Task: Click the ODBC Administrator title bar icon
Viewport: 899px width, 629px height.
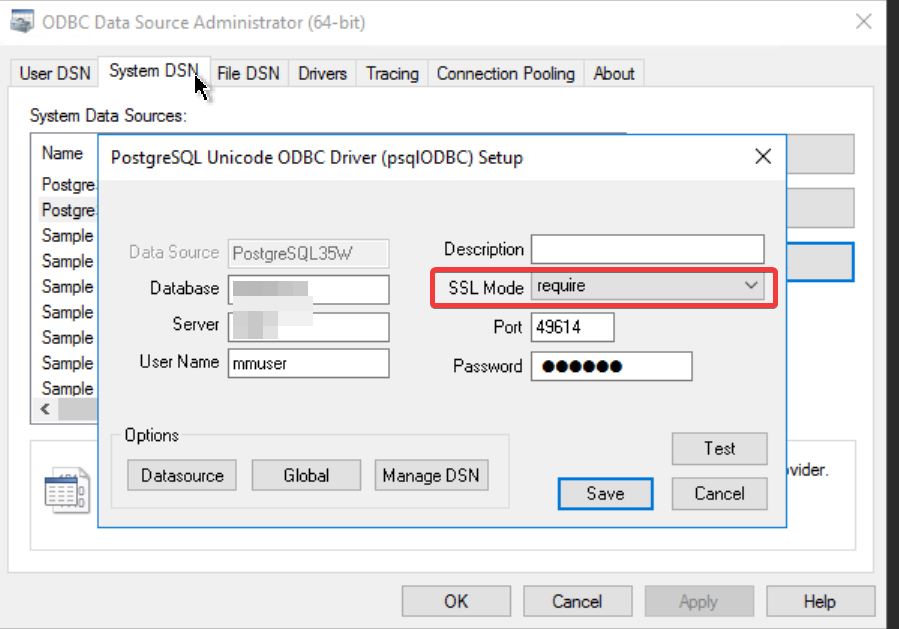Action: [22, 22]
